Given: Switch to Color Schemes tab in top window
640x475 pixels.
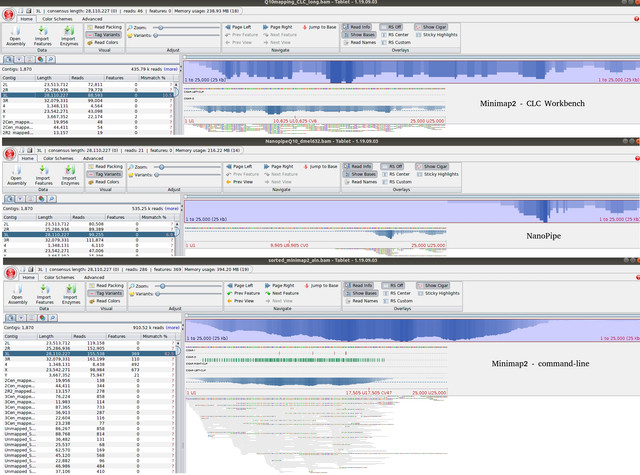Looking at the screenshot, I should [x=57, y=19].
